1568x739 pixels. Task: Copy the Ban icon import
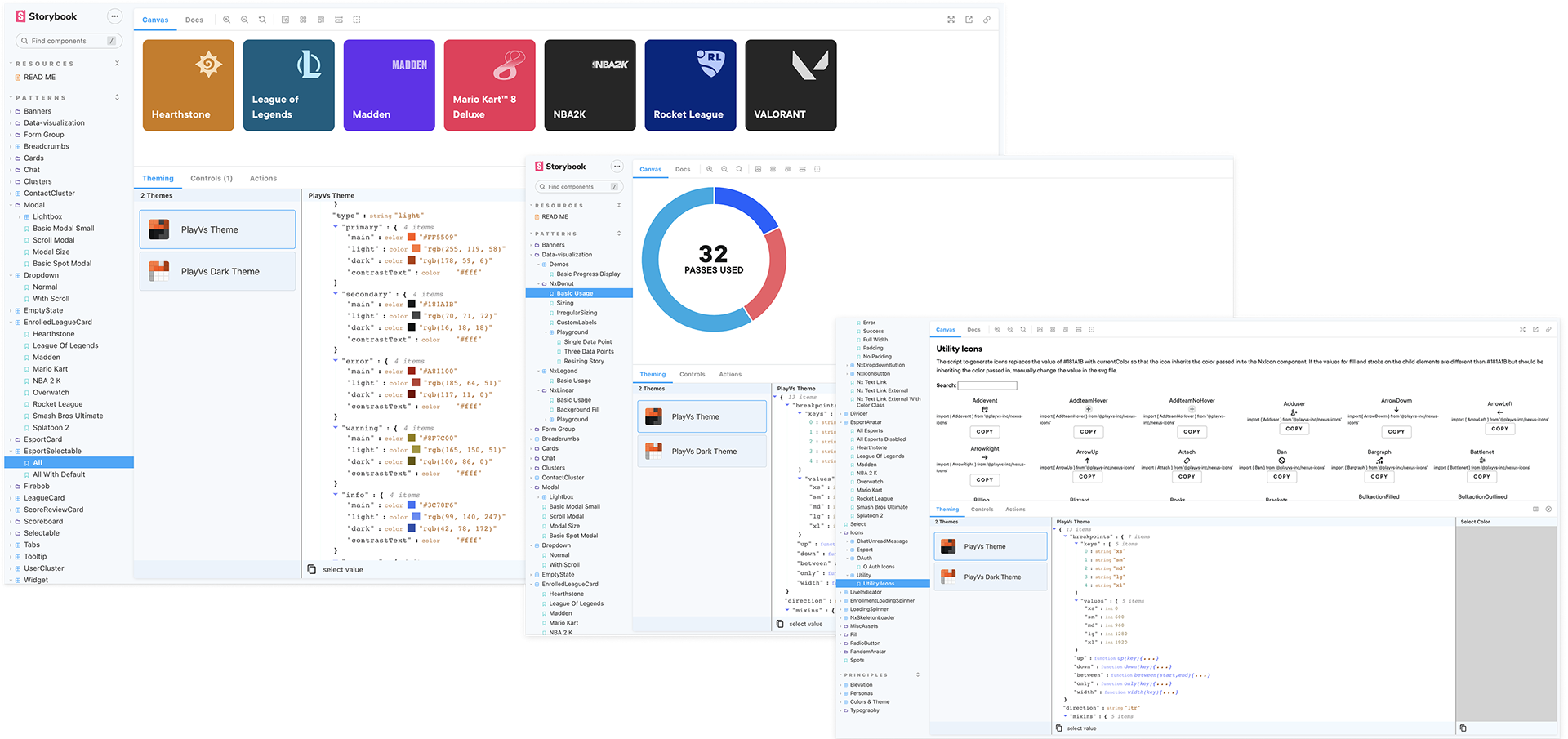(x=1282, y=476)
